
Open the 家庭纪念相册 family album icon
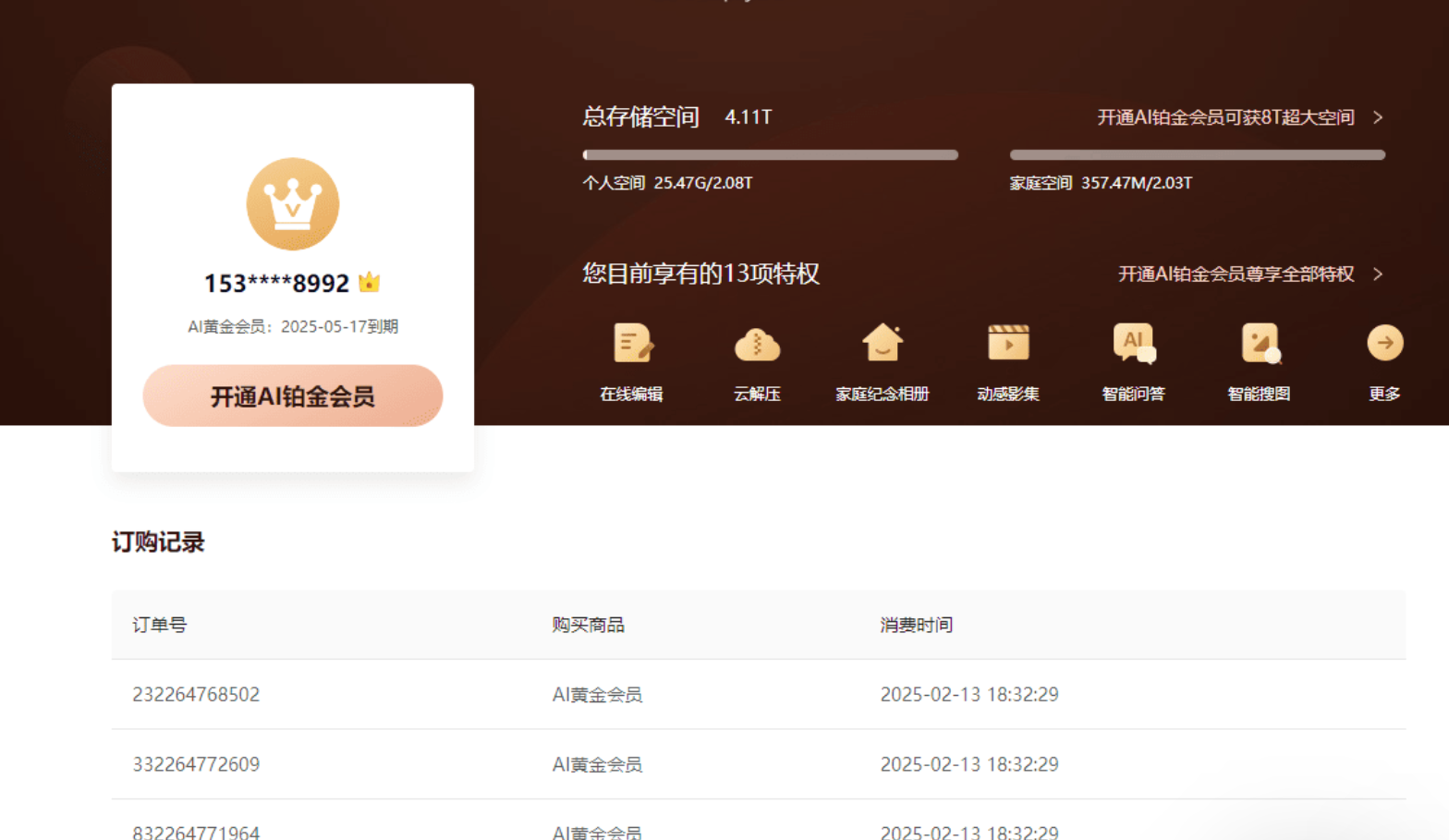[883, 343]
